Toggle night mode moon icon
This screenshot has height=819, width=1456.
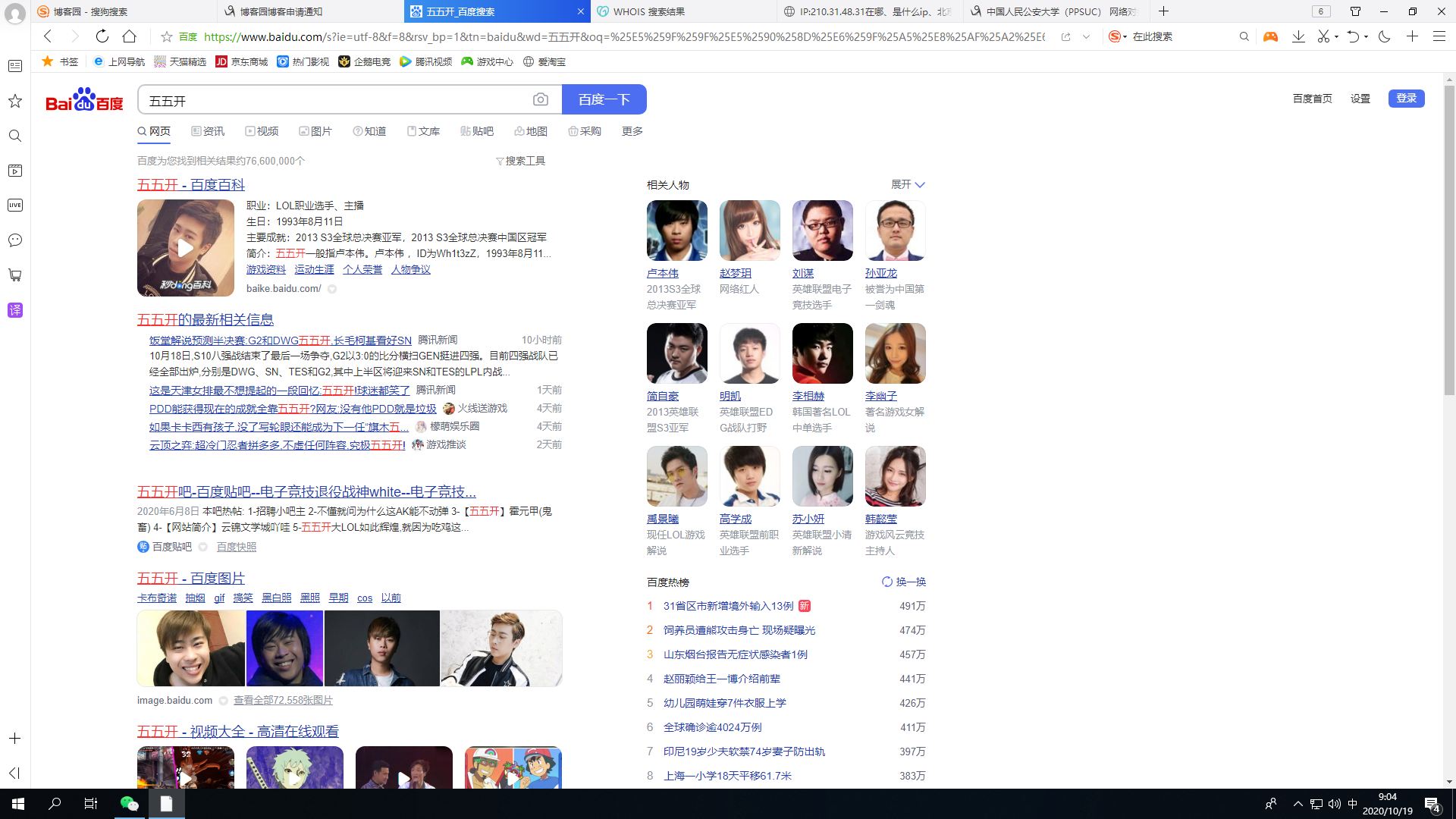1384,36
